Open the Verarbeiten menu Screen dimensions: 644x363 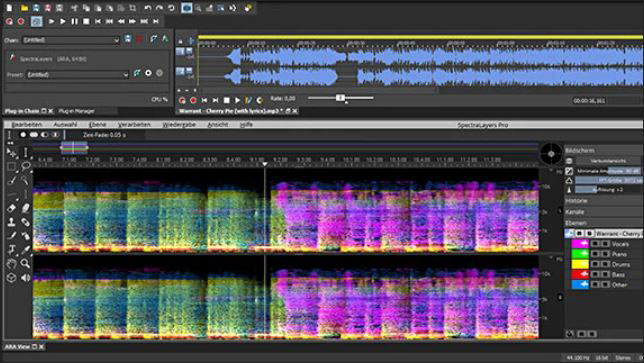(133, 124)
